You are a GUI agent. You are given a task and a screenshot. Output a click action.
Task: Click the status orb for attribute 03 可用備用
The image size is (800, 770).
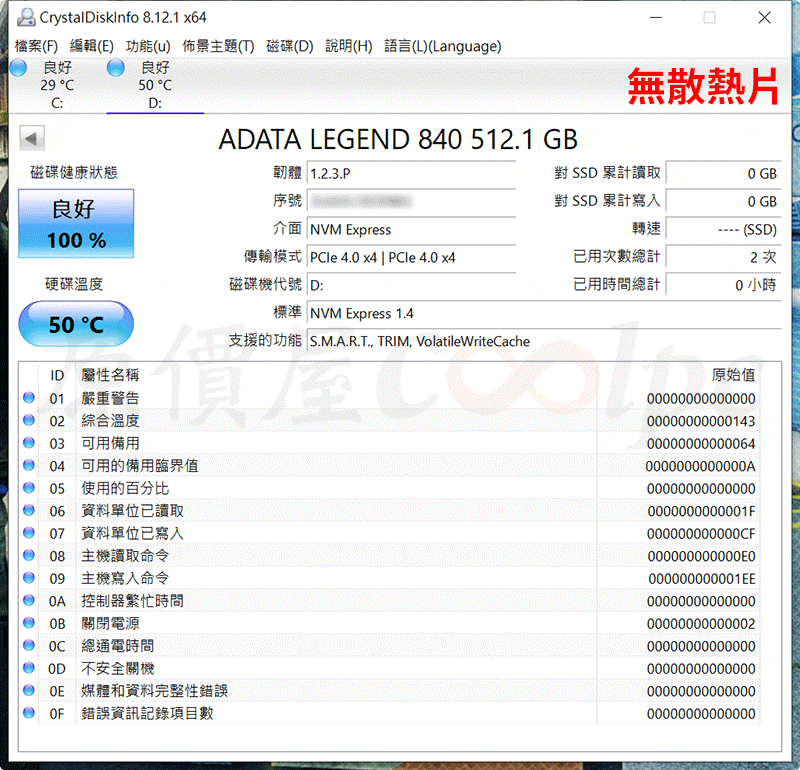[x=29, y=442]
